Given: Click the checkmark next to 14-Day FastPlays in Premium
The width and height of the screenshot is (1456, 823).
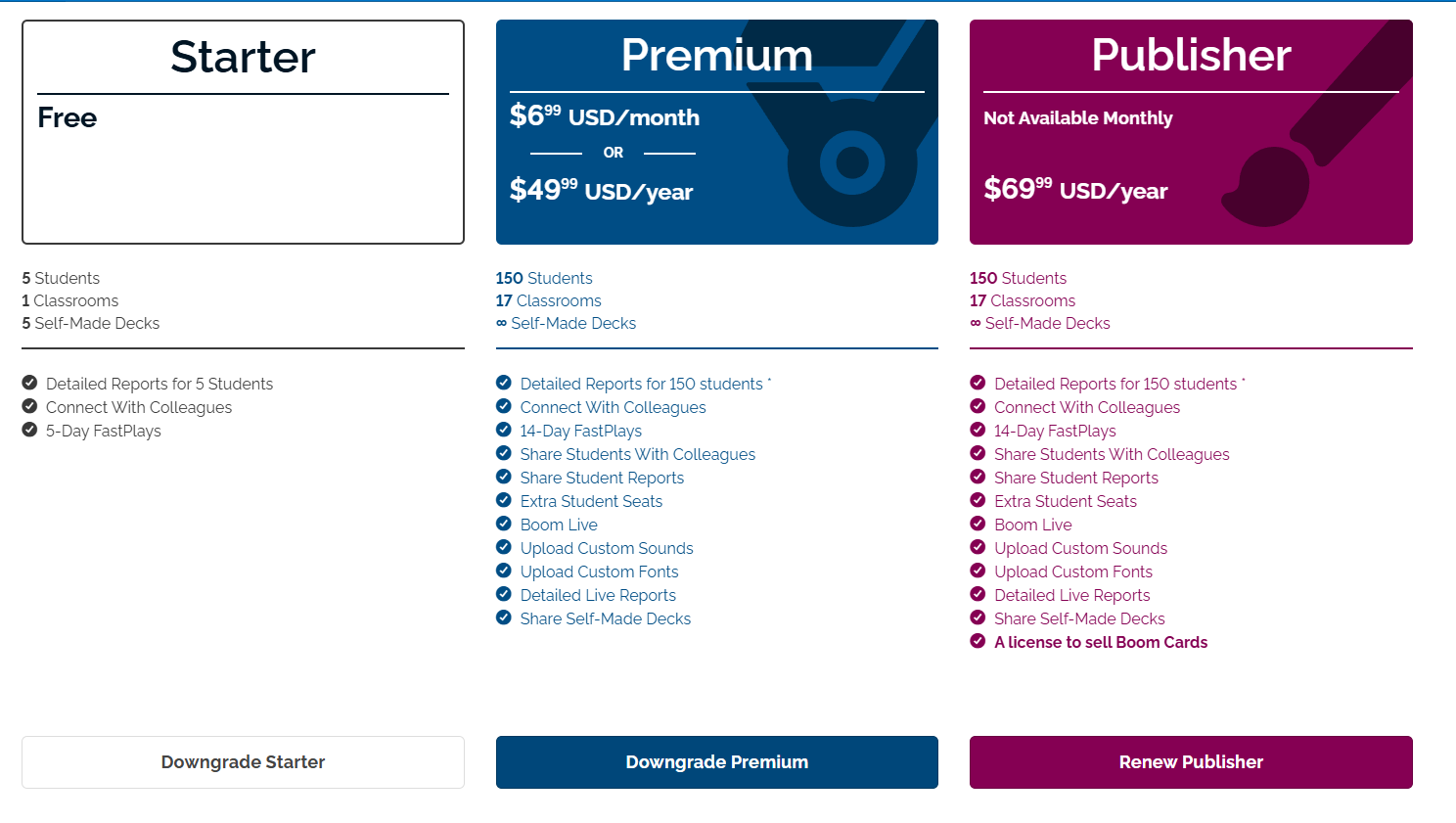Looking at the screenshot, I should pos(503,430).
